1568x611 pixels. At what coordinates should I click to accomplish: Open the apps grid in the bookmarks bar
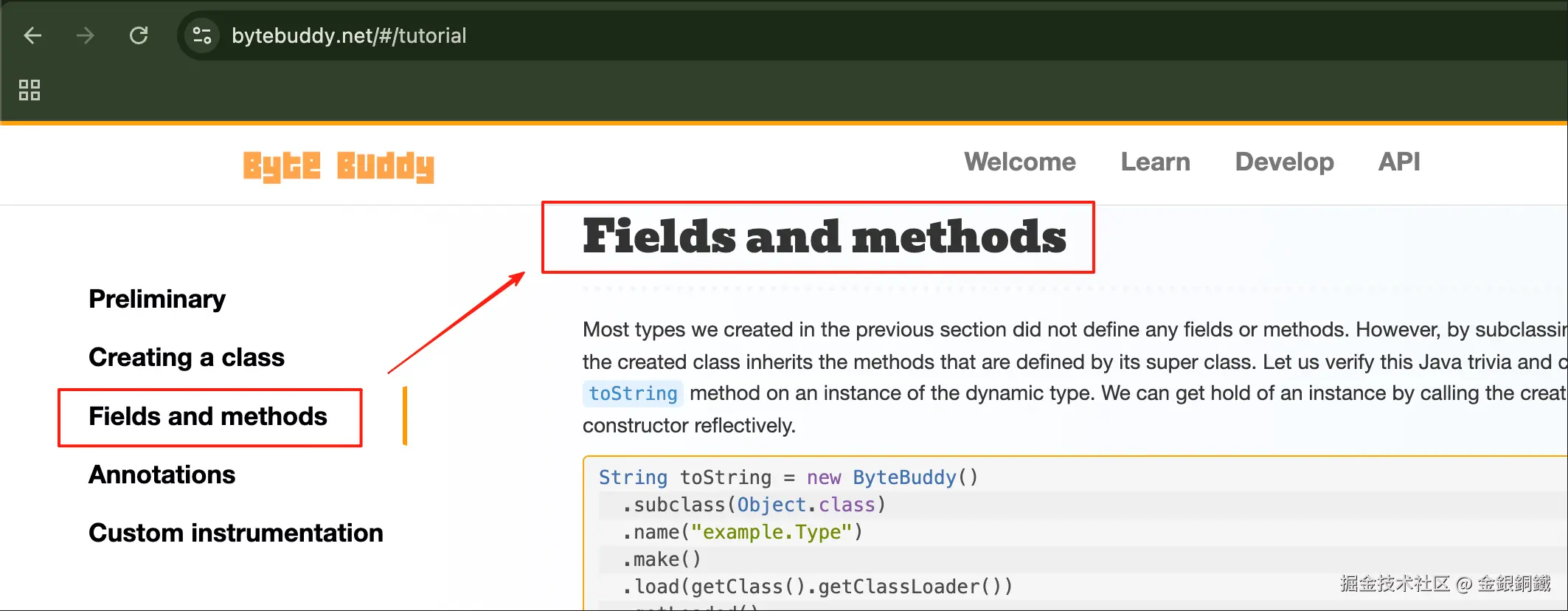click(x=30, y=90)
